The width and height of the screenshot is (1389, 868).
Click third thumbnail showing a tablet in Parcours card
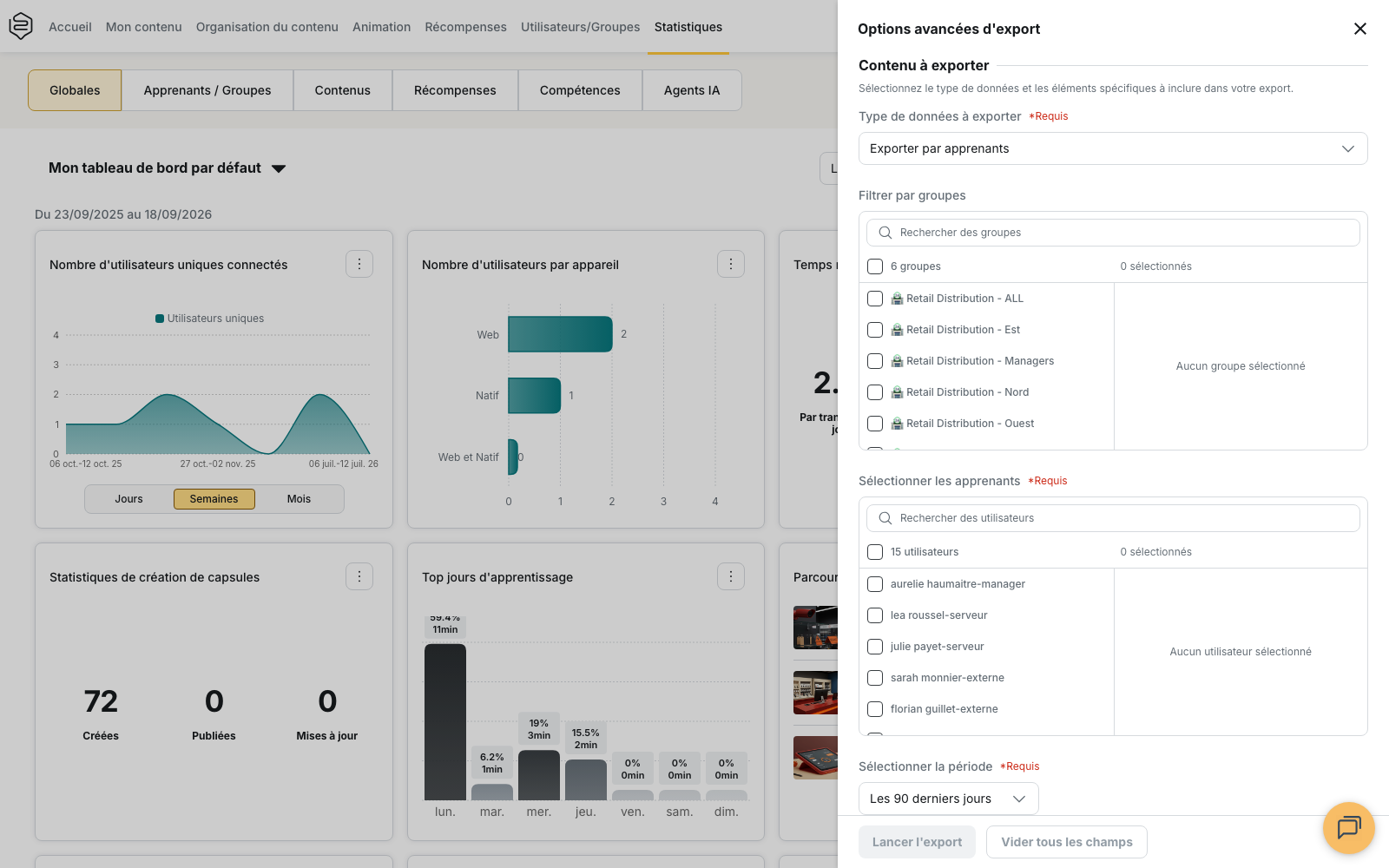tap(816, 758)
